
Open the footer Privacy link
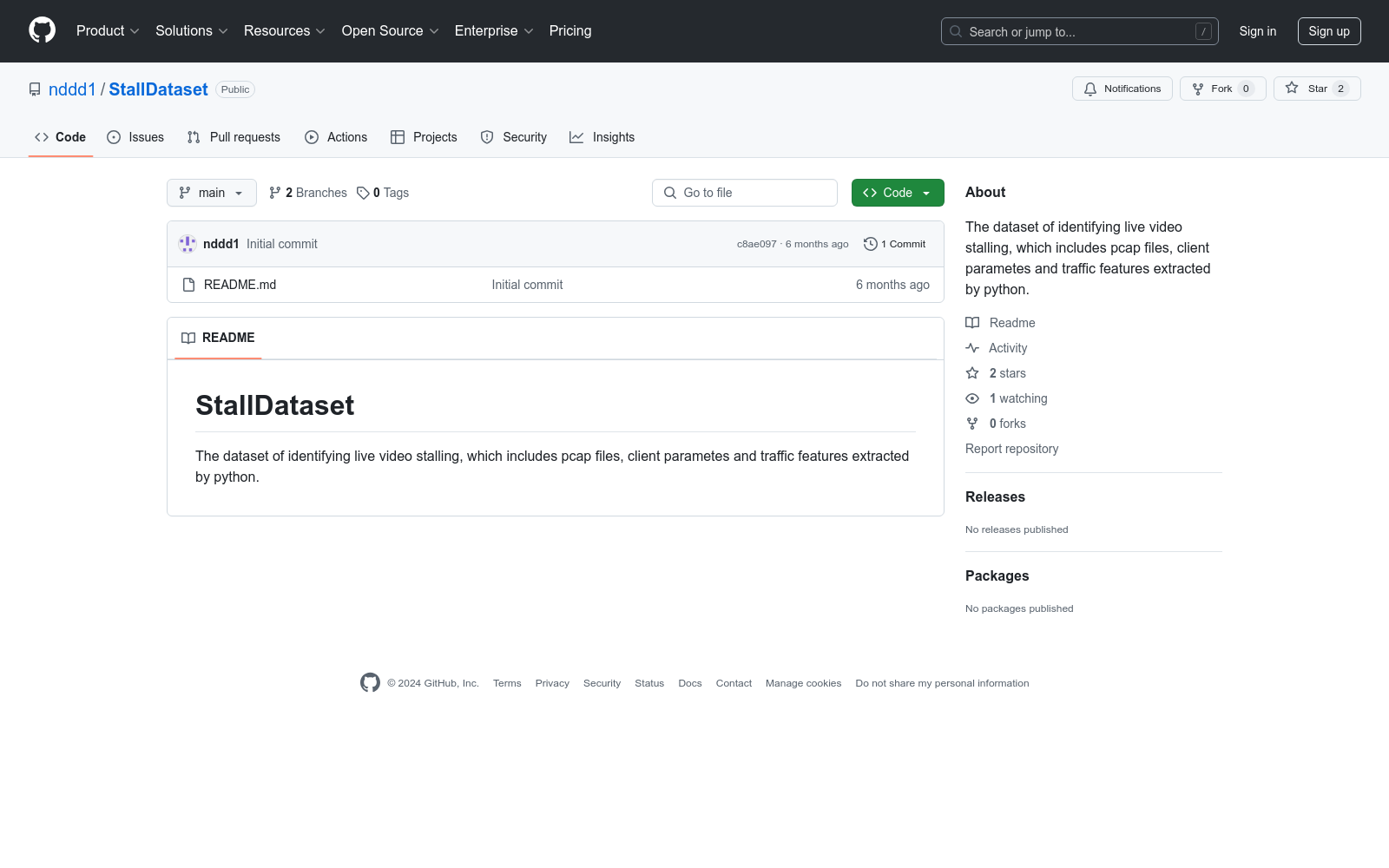pyautogui.click(x=552, y=683)
